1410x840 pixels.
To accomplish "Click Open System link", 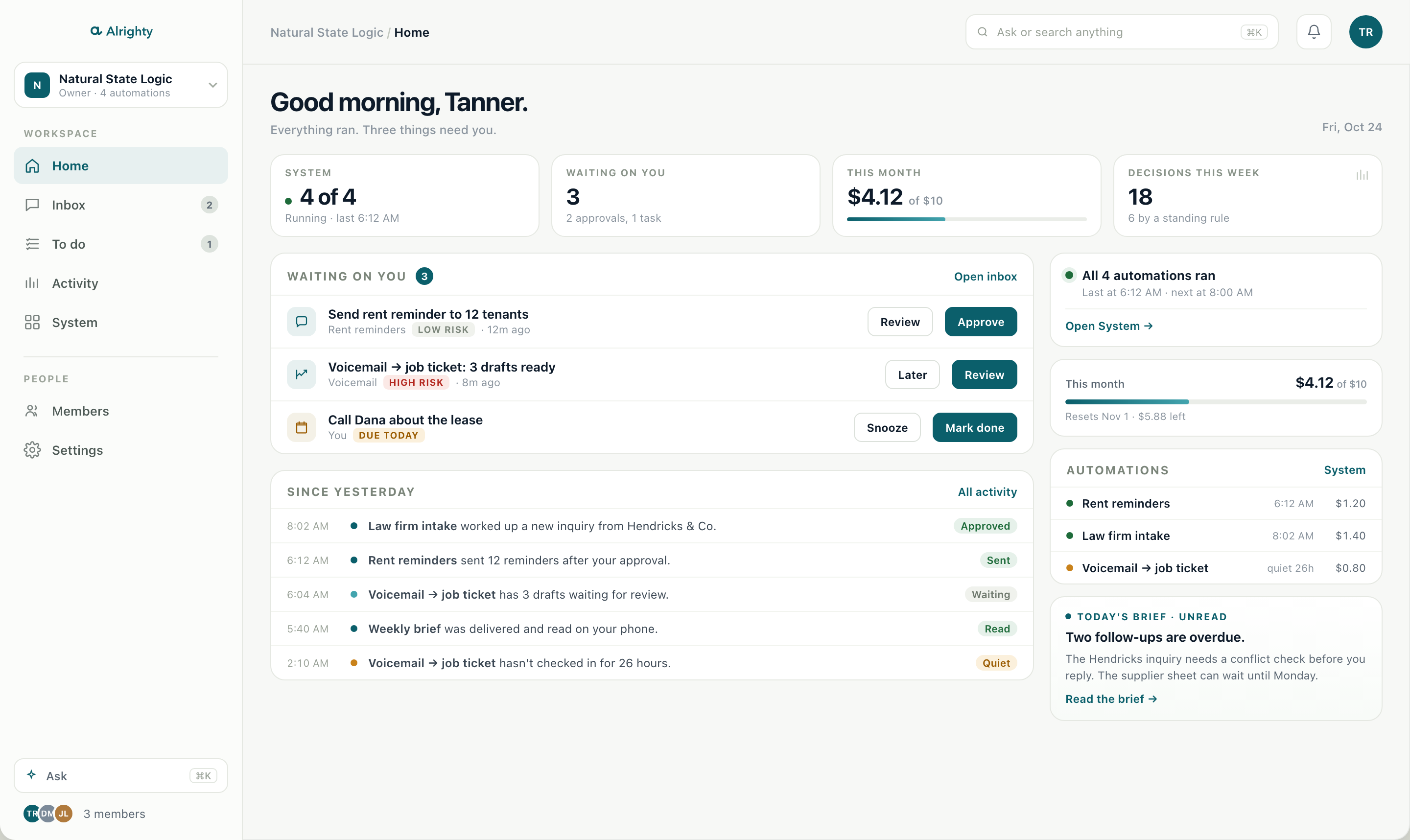I will click(1108, 326).
